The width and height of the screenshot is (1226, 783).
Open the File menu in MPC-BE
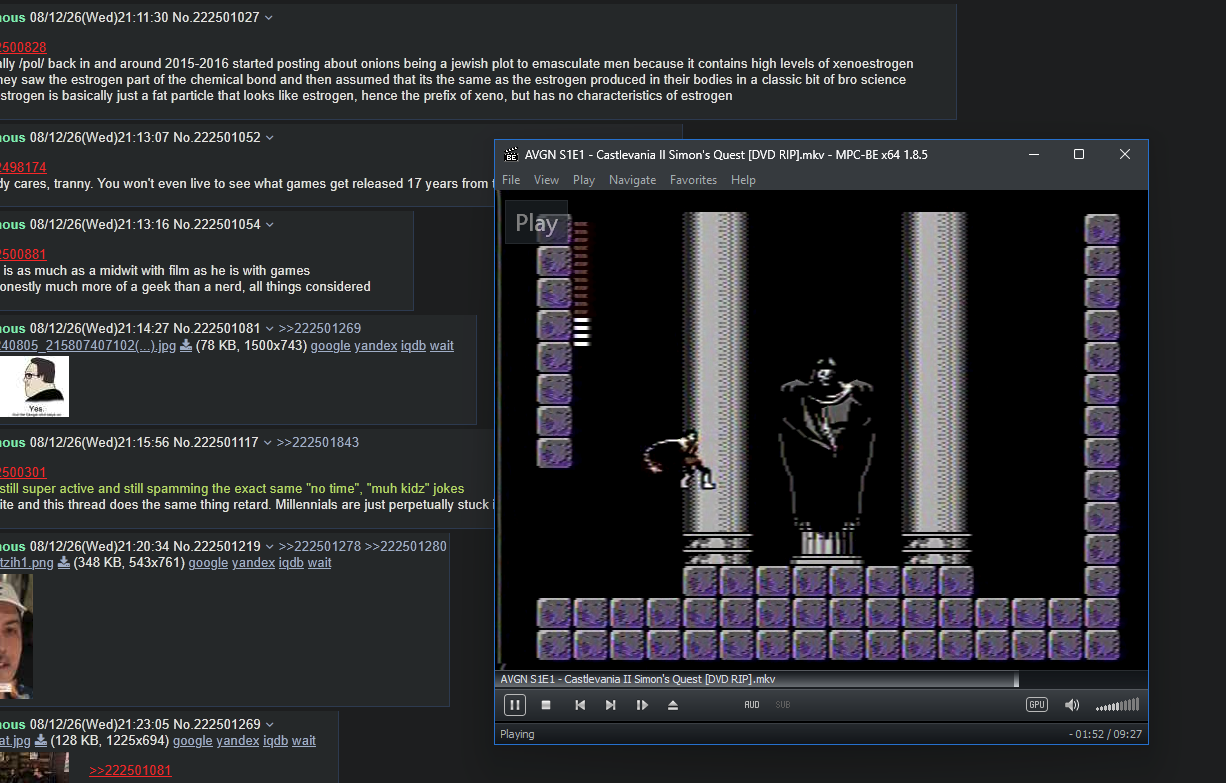[x=511, y=180]
